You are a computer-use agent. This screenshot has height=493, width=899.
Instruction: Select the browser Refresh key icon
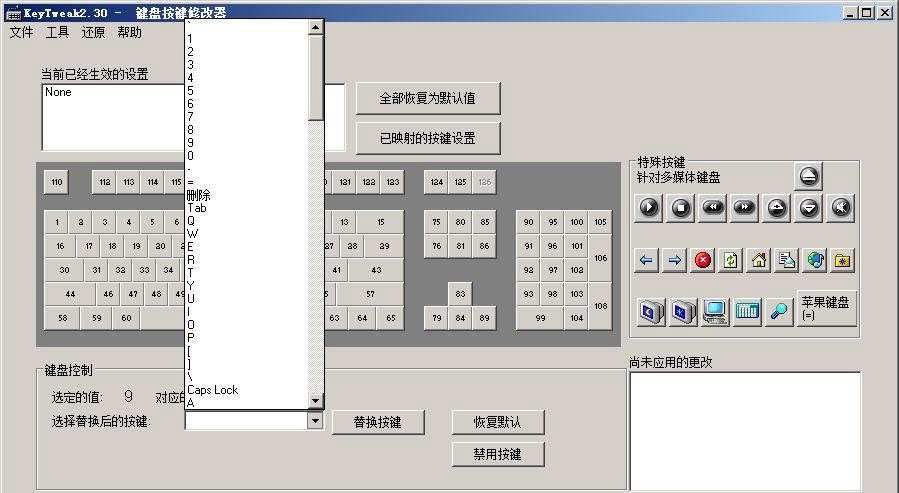730,260
